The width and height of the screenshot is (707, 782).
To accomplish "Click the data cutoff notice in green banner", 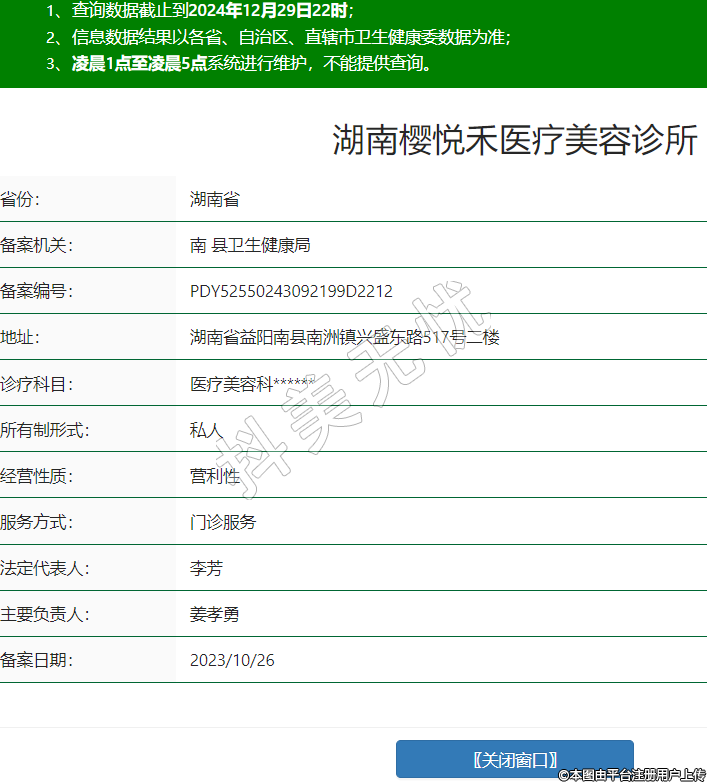I will coord(200,11).
